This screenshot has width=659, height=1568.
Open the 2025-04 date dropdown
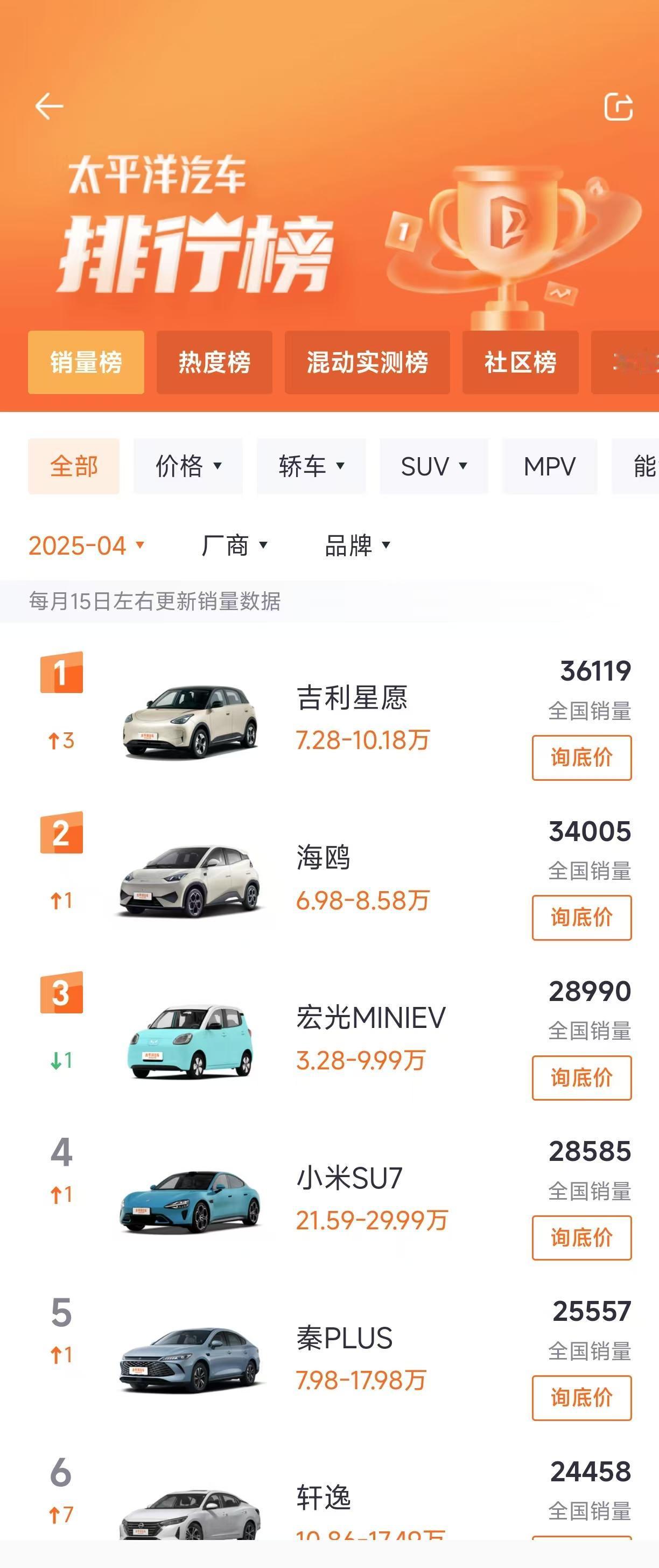(86, 545)
